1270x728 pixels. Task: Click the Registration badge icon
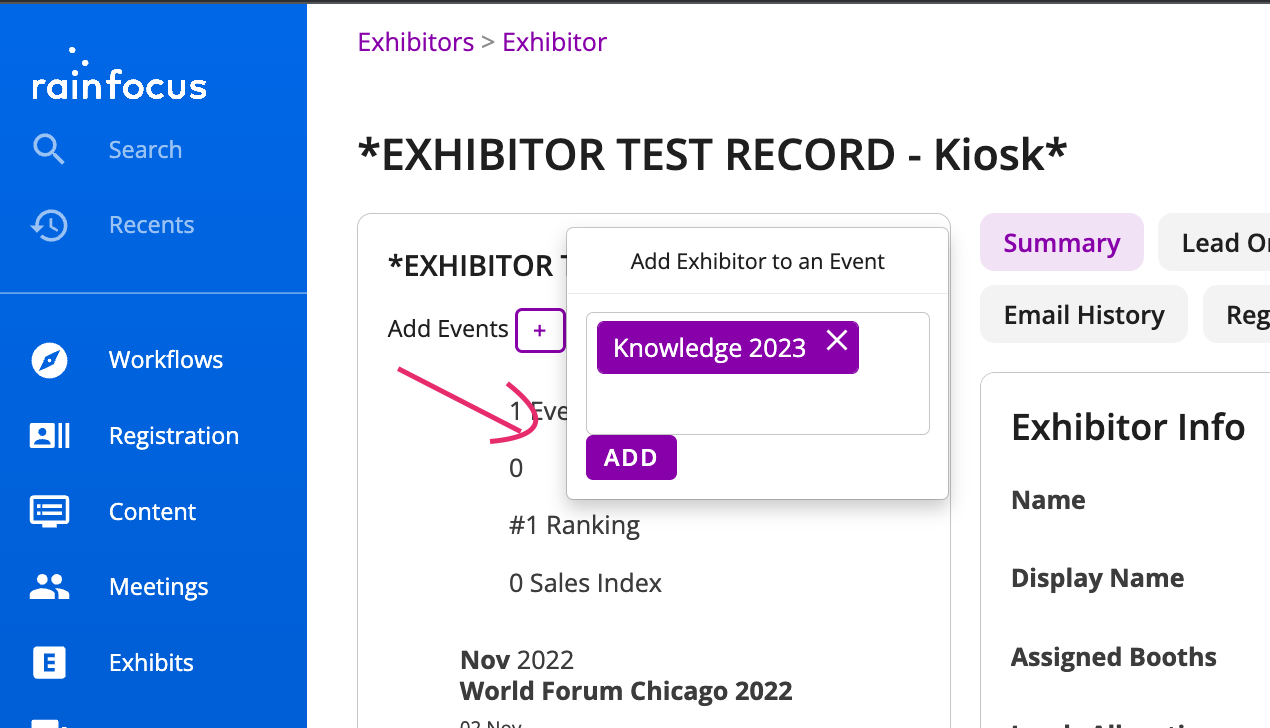point(49,436)
